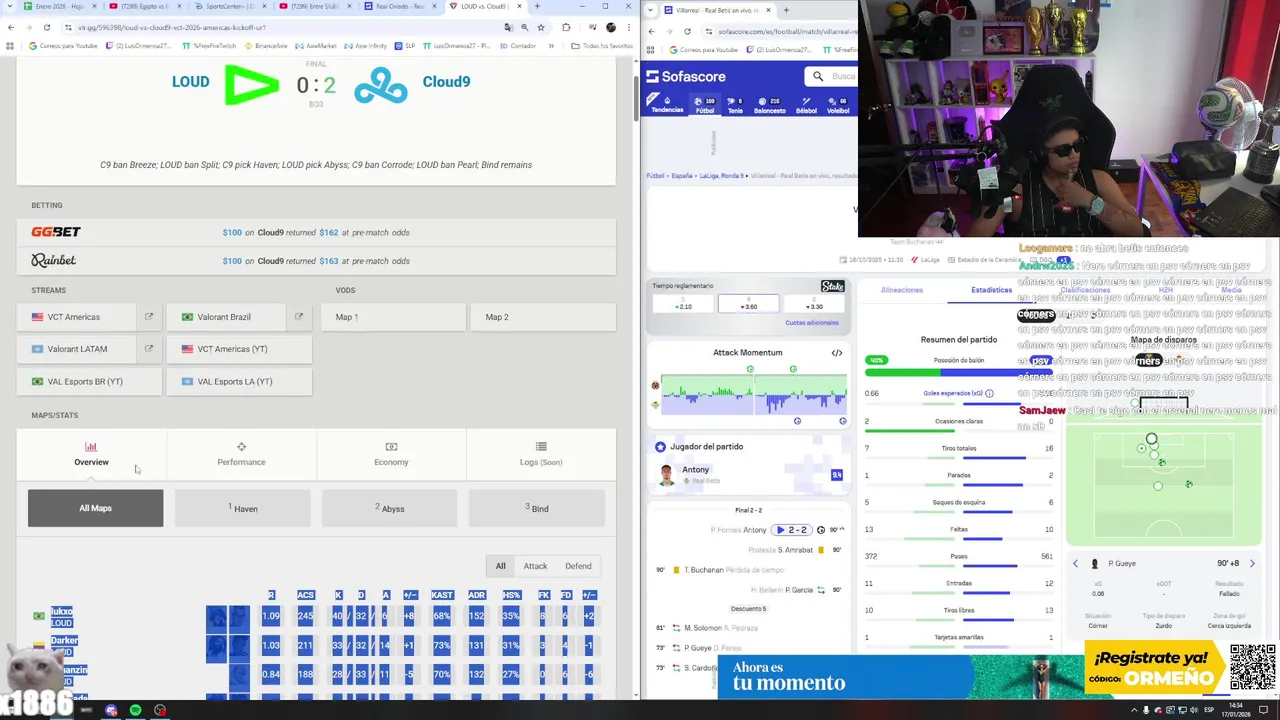The image size is (1280, 720).
Task: Click Jugador del partido star icon
Action: click(660, 447)
